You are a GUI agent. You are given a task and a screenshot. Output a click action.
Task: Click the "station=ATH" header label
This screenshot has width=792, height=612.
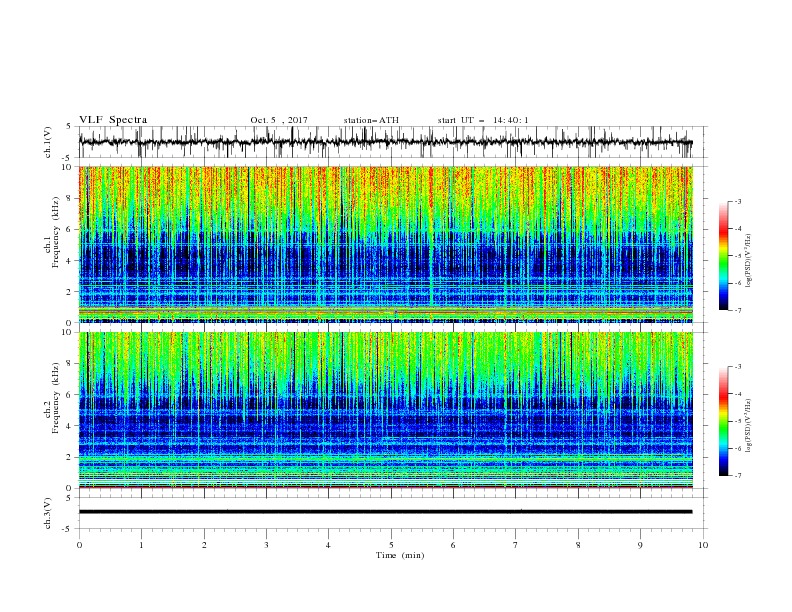371,120
